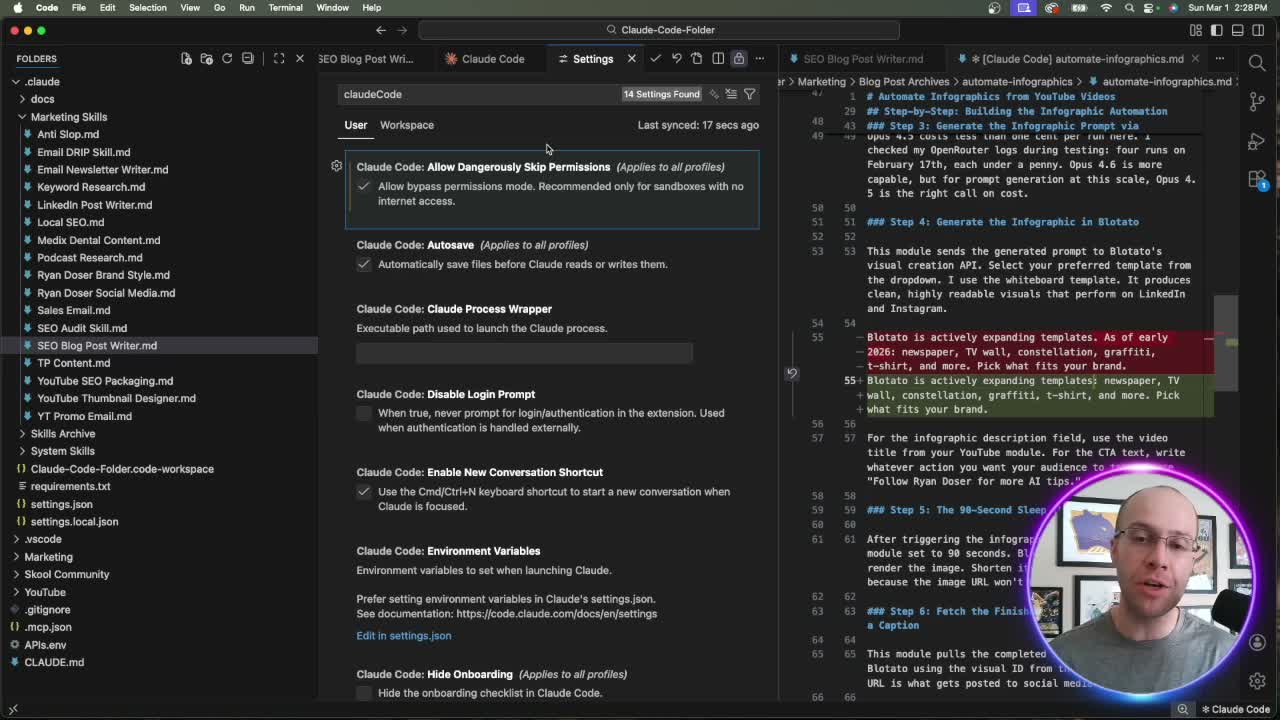This screenshot has width=1280, height=720.
Task: Toggle the lock icon in editor toolbar
Action: [739, 59]
